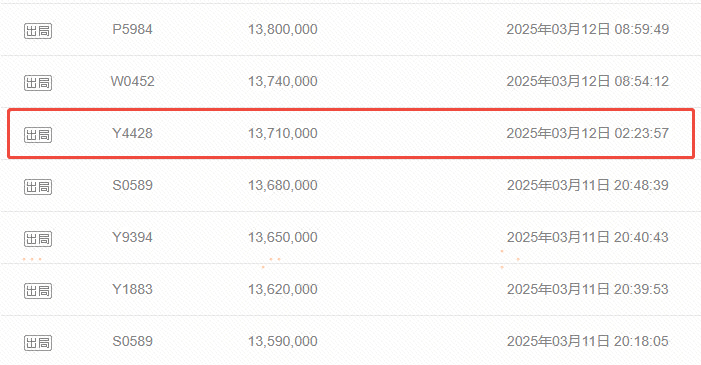Click bidder code Y4428 in red box

[132, 133]
